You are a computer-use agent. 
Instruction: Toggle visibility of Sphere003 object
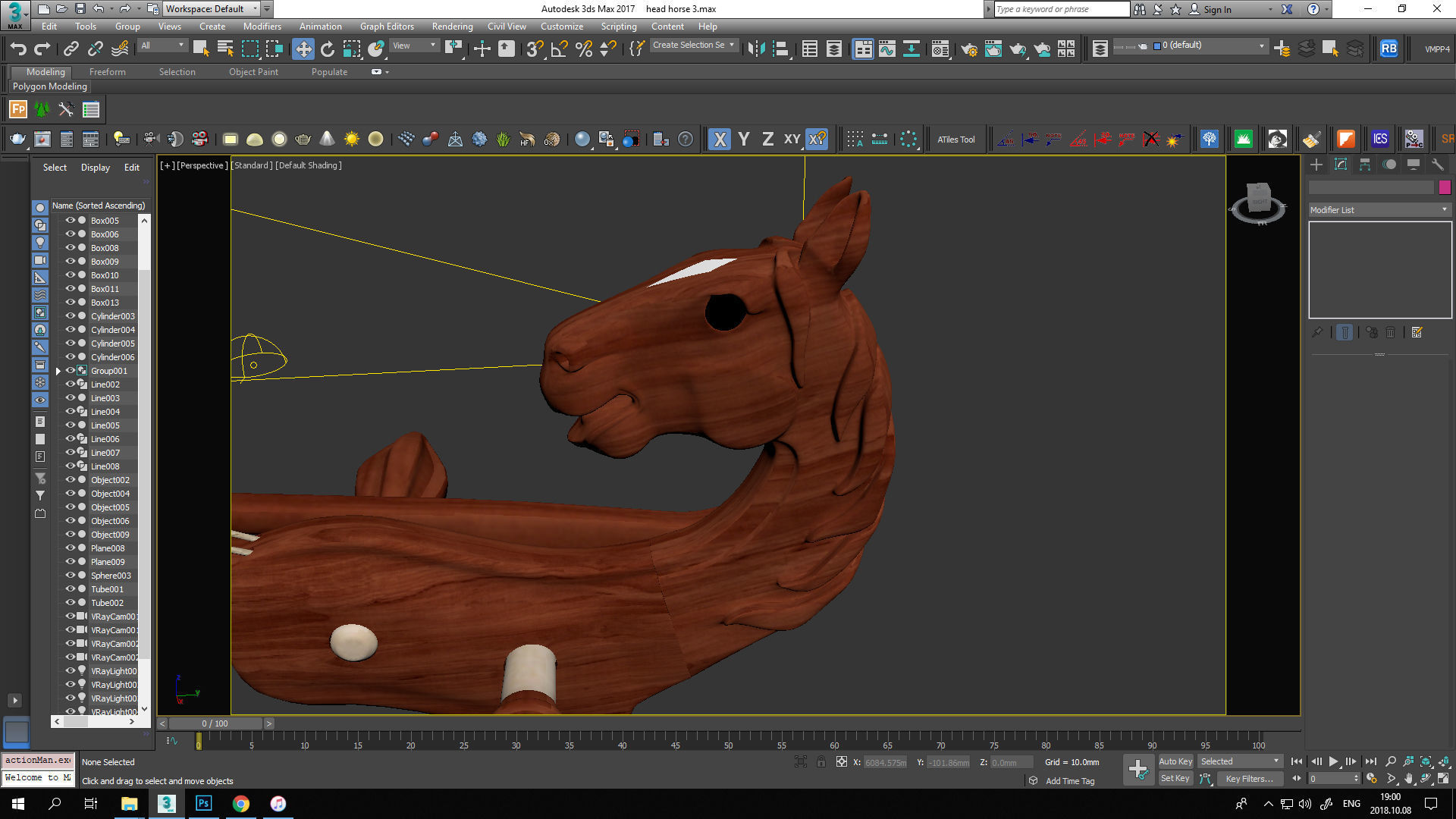70,576
